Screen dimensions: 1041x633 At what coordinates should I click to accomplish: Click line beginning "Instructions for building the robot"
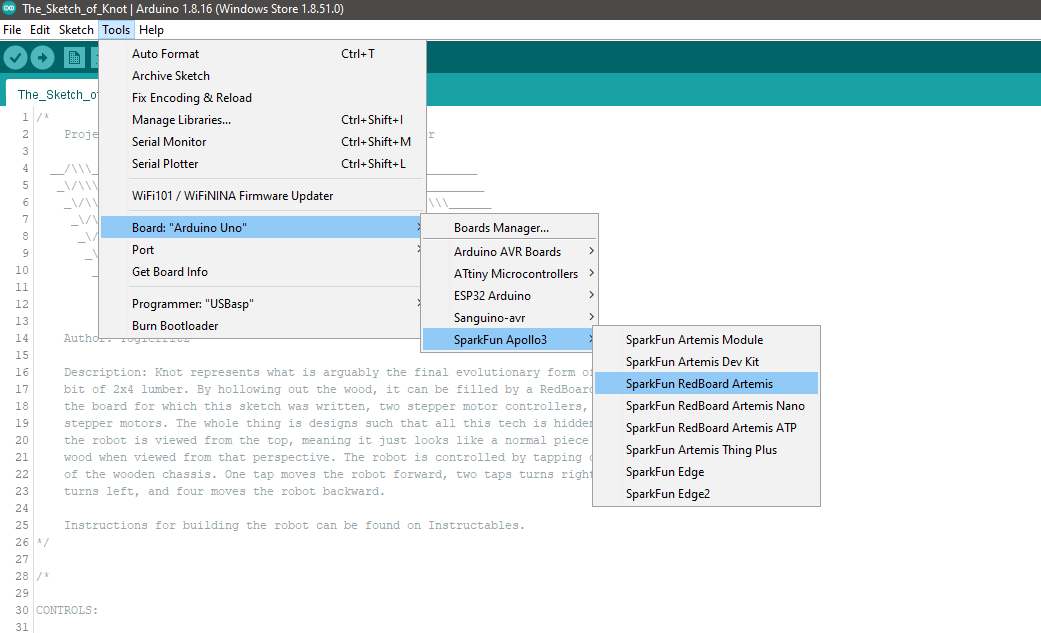pyautogui.click(x=294, y=525)
